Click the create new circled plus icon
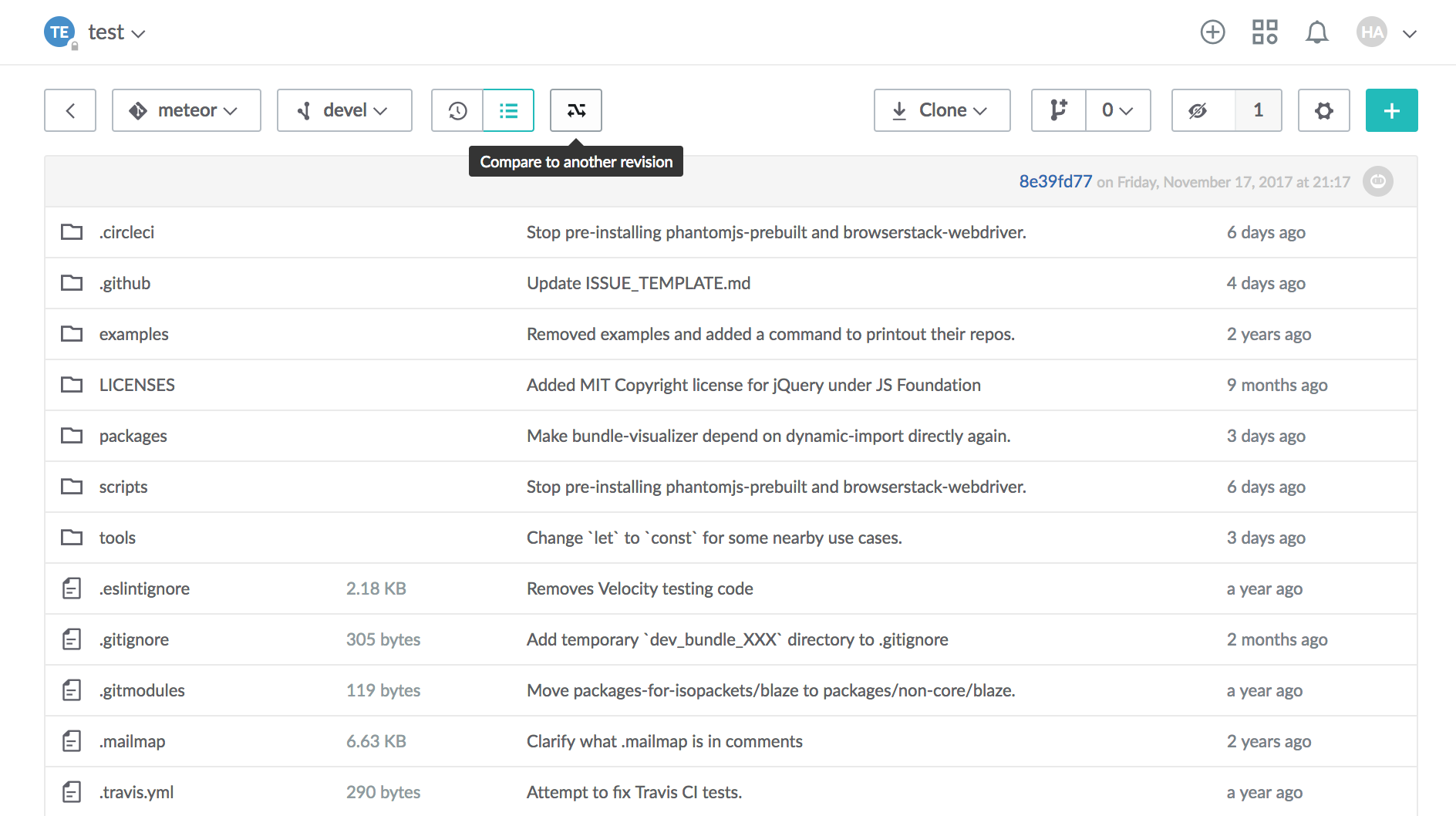 click(1212, 32)
